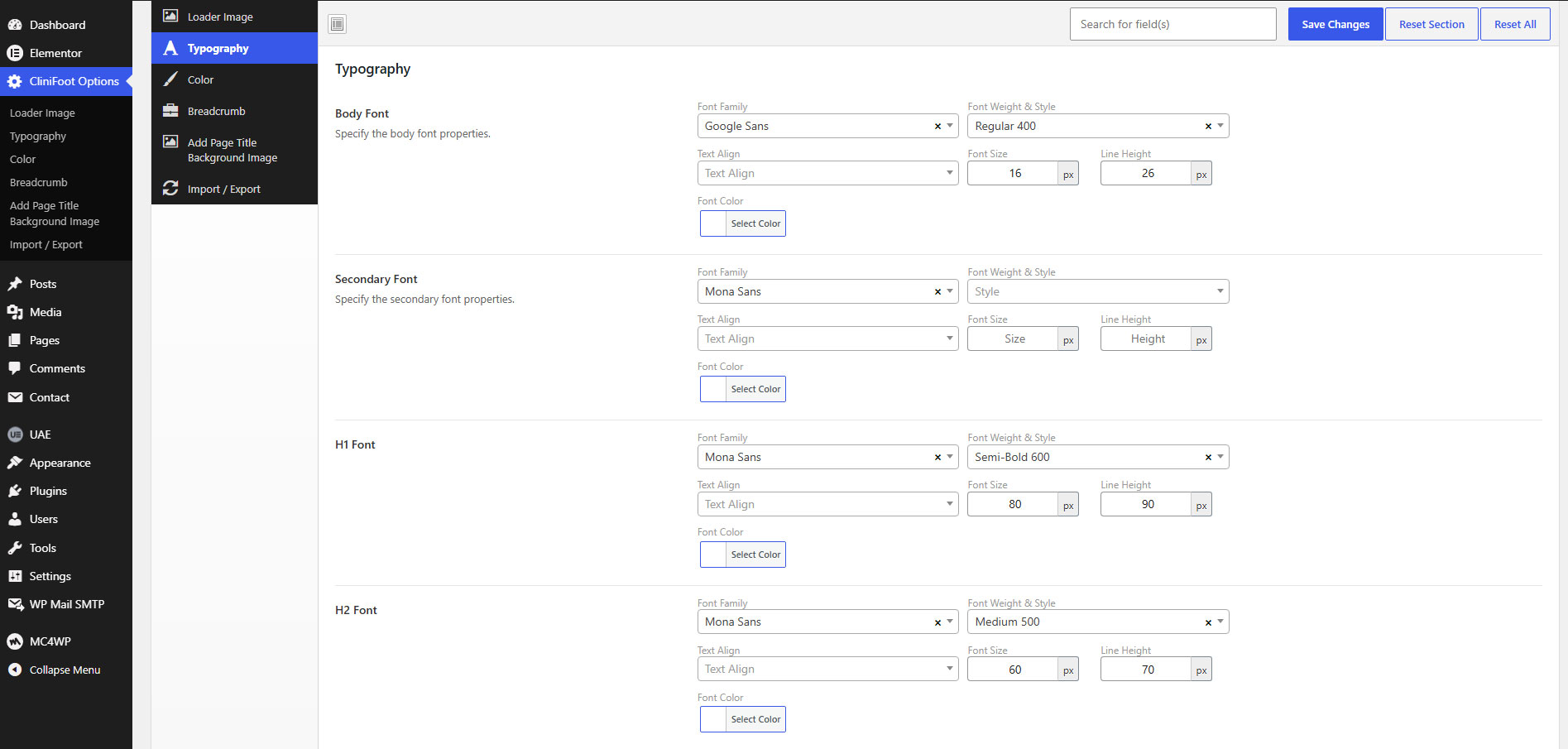The image size is (1568, 749).
Task: Toggle the expand-all options icon
Action: pyautogui.click(x=338, y=24)
